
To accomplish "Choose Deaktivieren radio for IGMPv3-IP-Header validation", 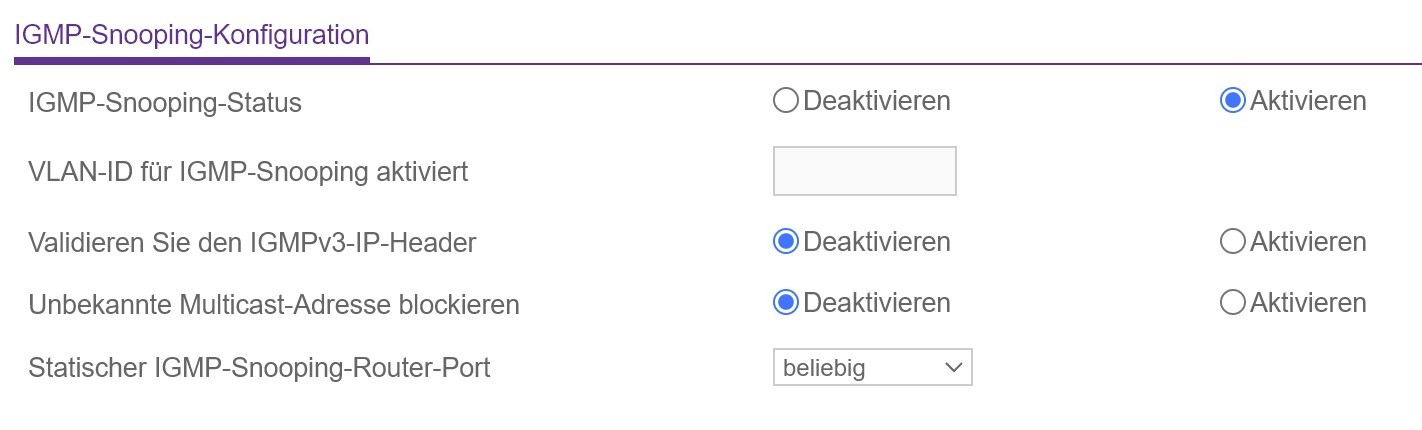I will [786, 242].
